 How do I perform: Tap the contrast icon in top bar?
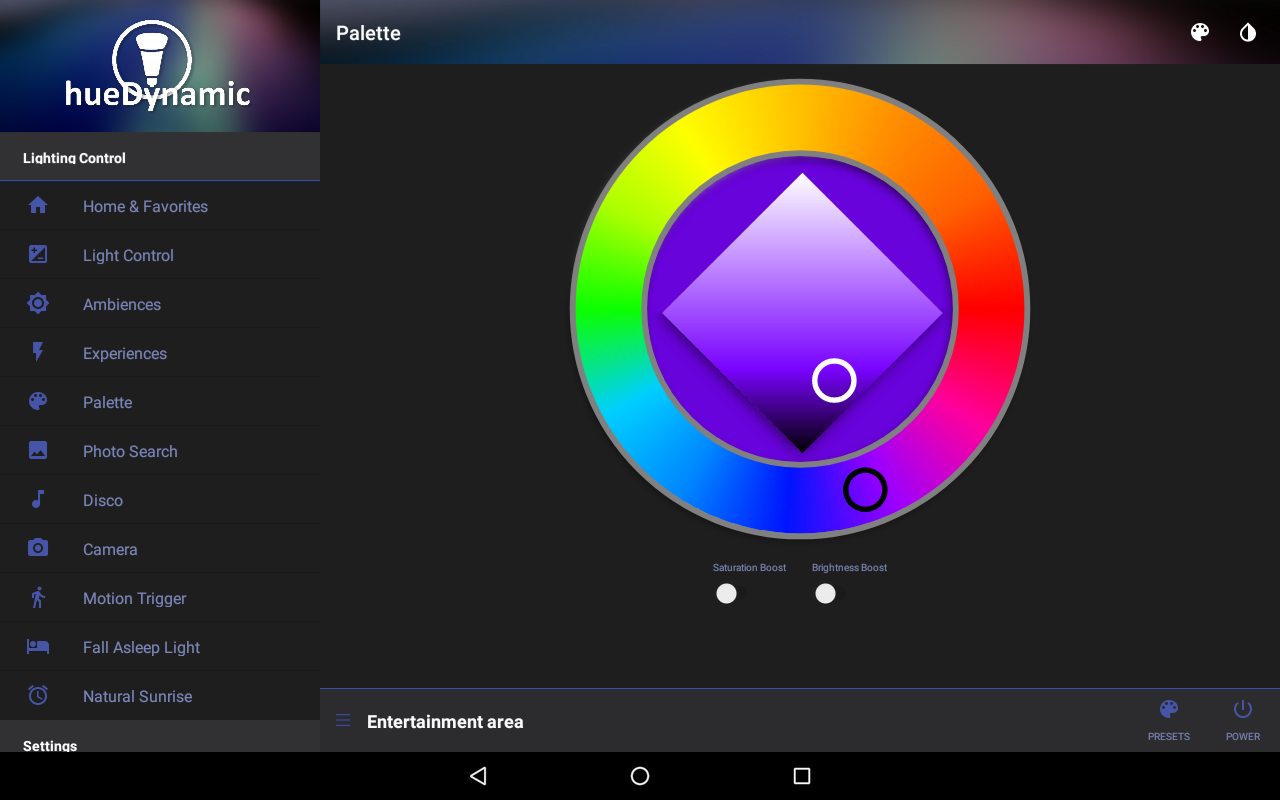pos(1248,32)
